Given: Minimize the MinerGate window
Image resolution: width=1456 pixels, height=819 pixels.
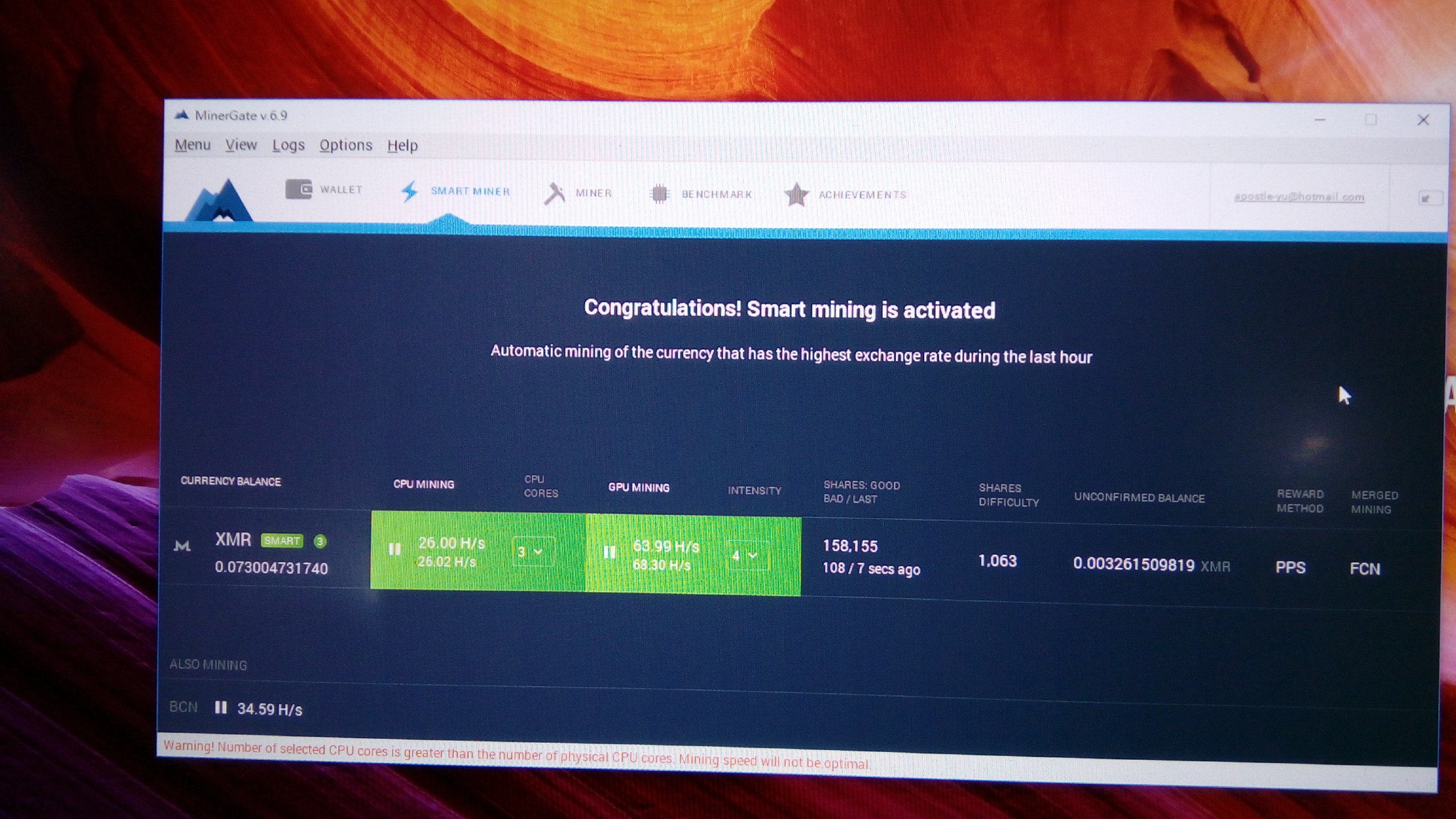Looking at the screenshot, I should tap(1320, 120).
